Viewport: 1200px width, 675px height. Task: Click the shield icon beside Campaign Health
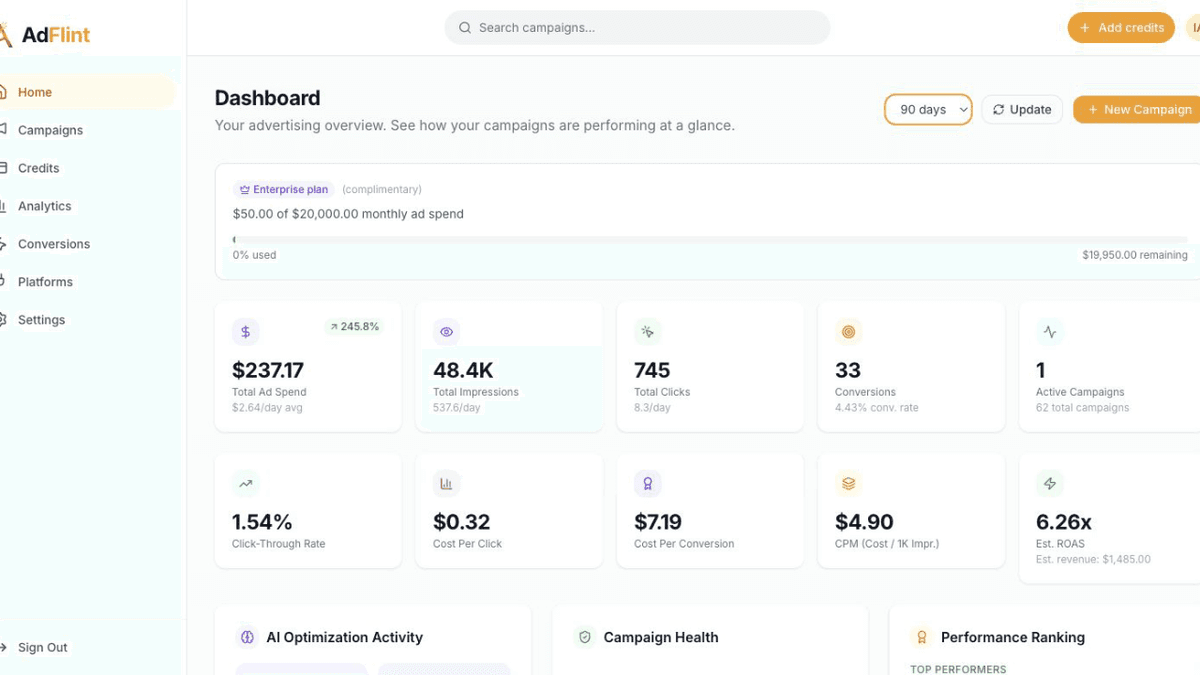click(x=585, y=637)
